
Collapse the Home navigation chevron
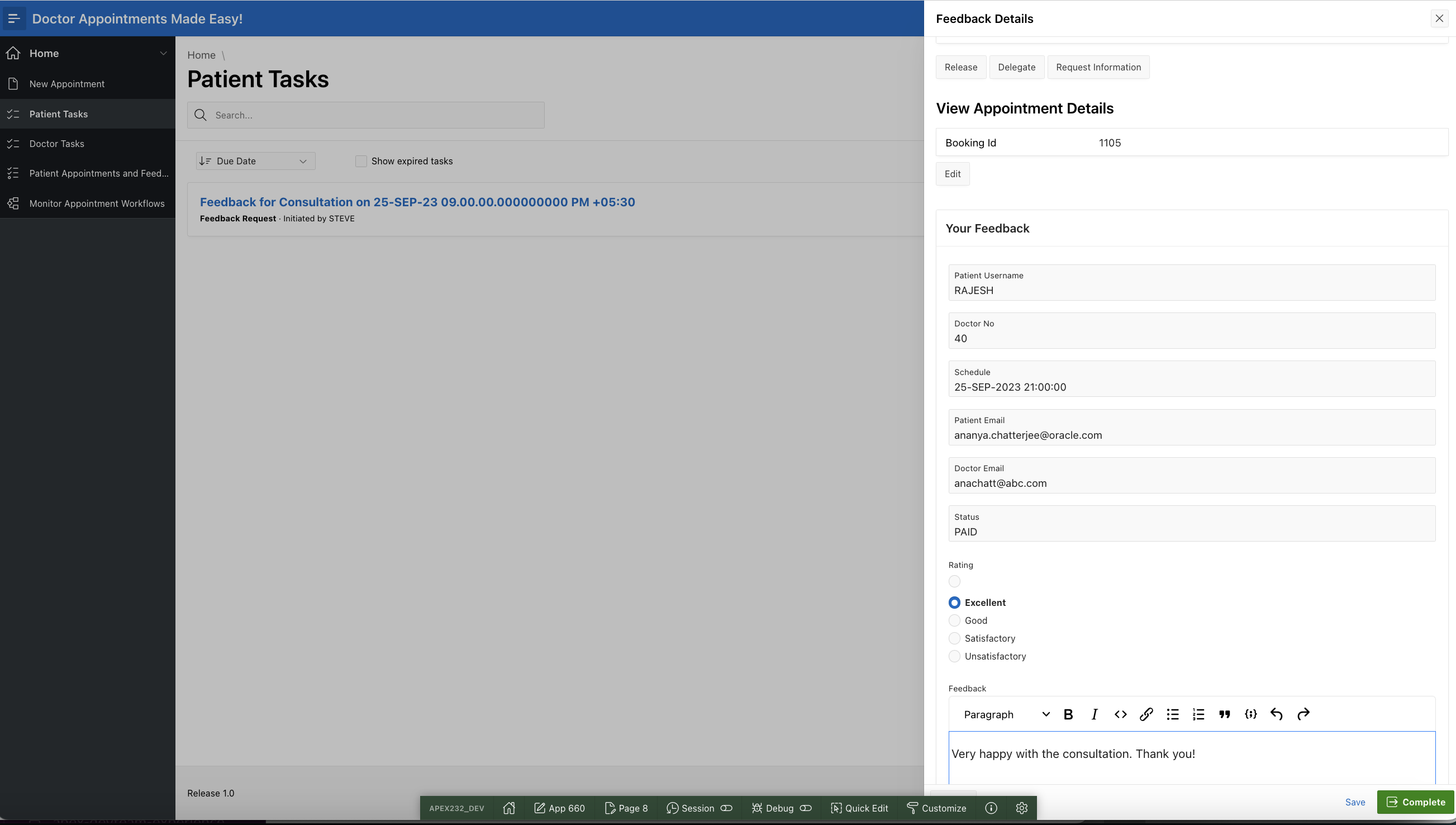(163, 53)
